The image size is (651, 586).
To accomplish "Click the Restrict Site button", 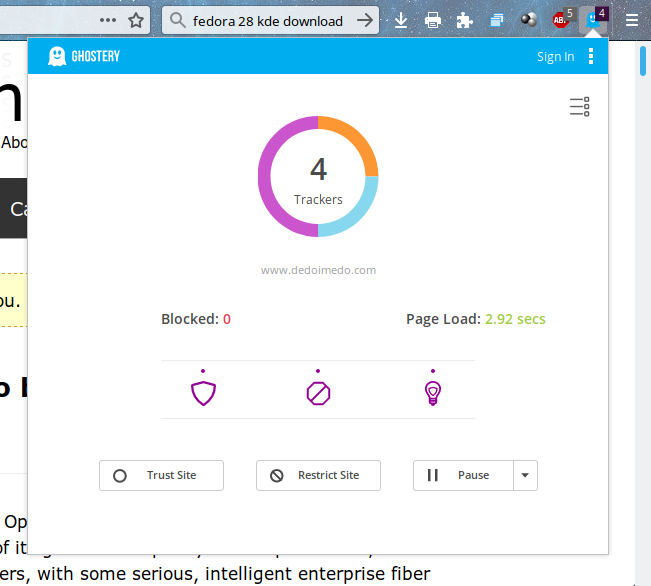I will [x=318, y=476].
